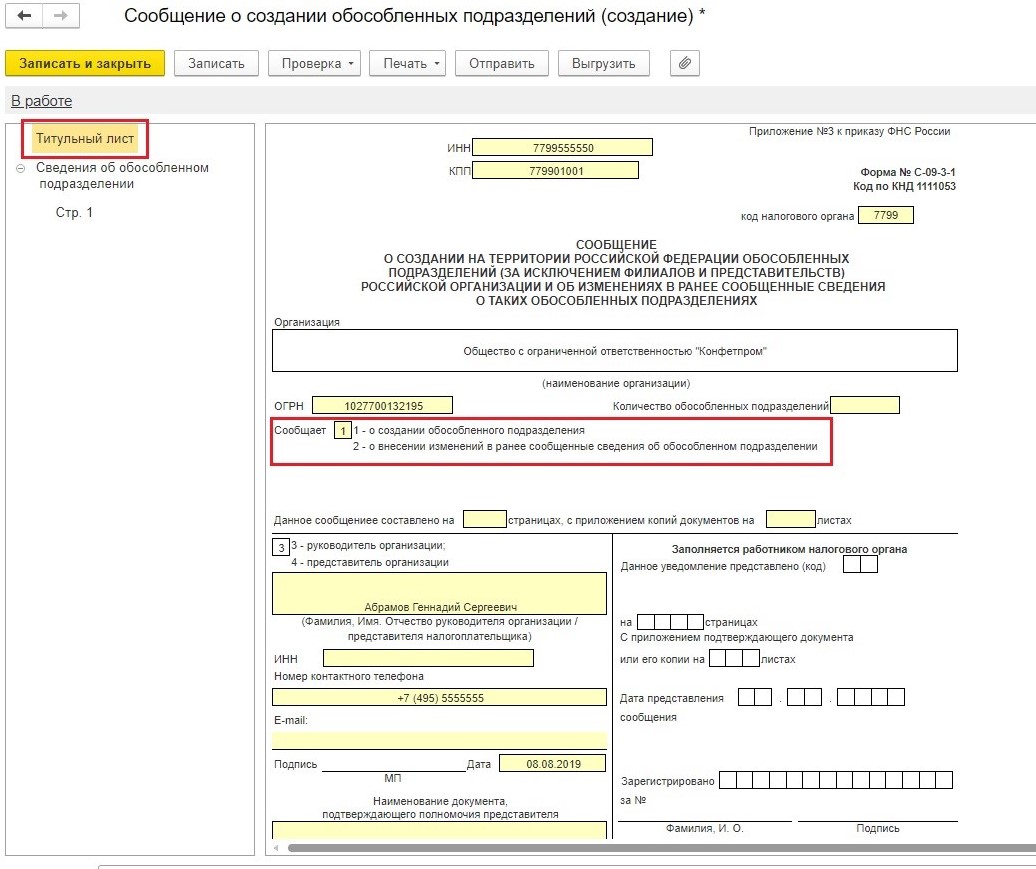Open the 'Печать' dropdown menu

click(411, 63)
